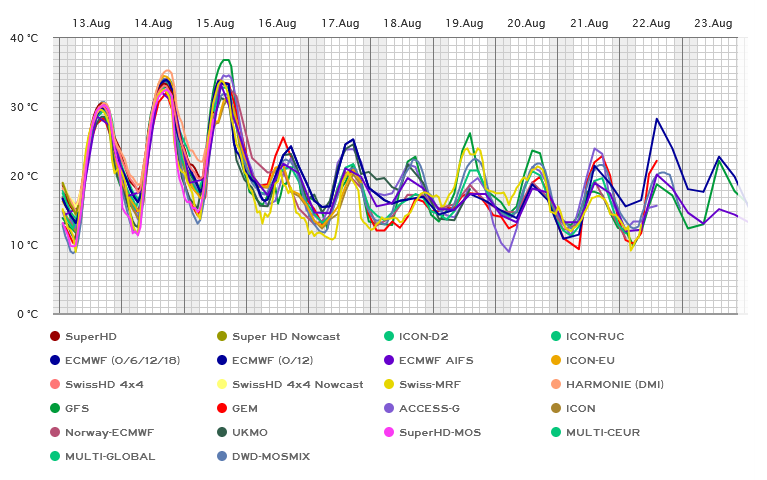Click the yellow Swiss-MRF color dot
This screenshot has width=767, height=480.
[389, 384]
